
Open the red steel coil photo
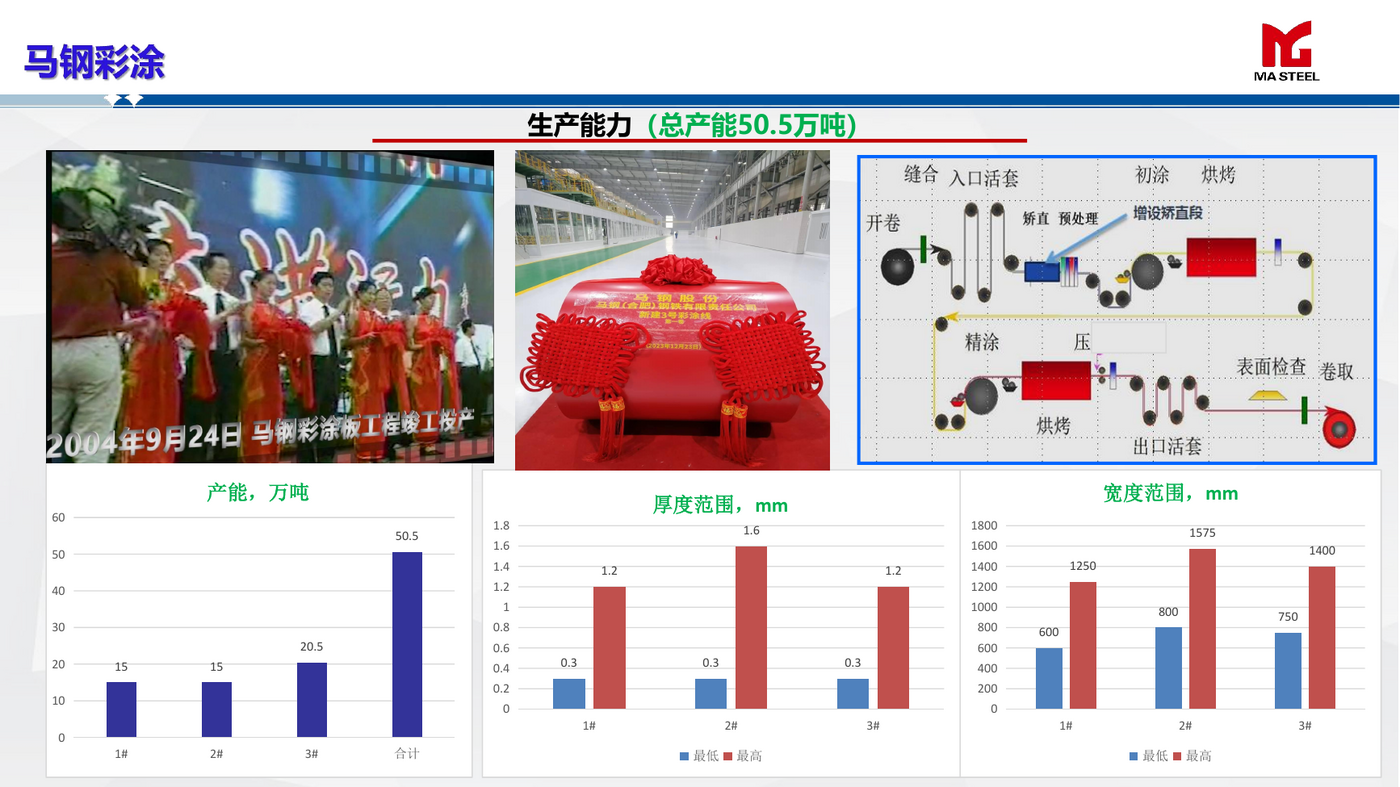pyautogui.click(x=672, y=310)
